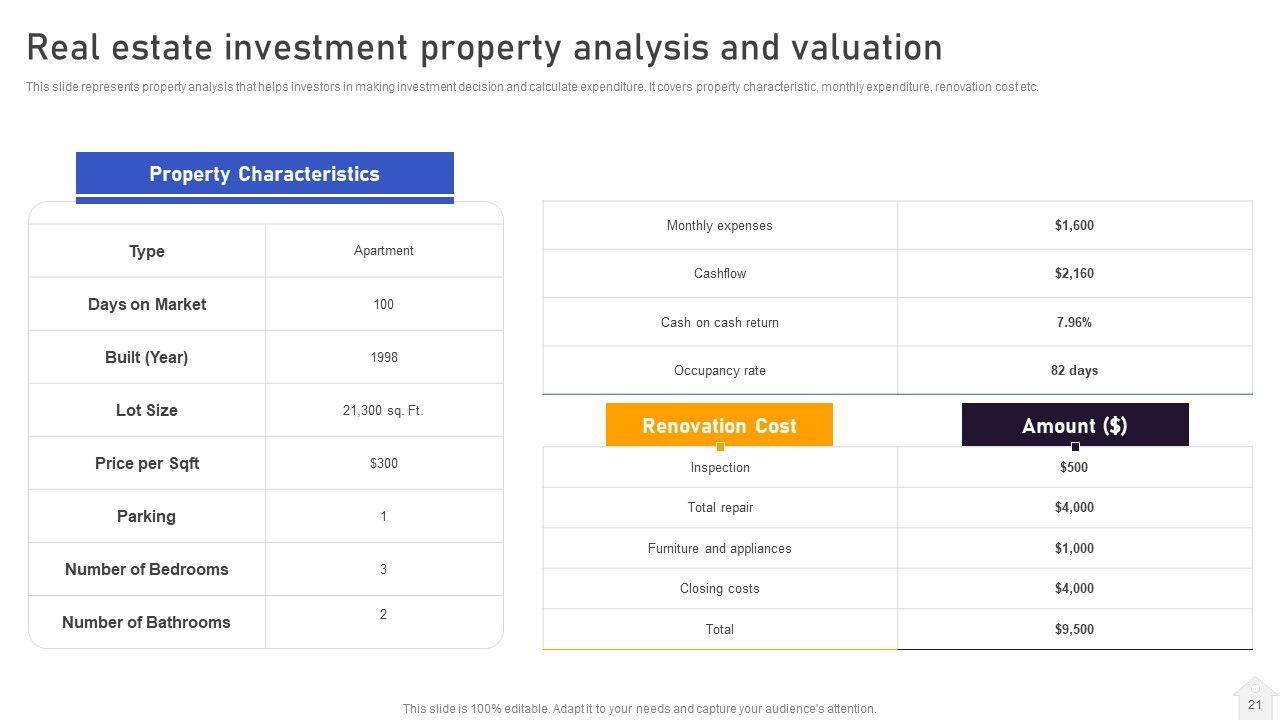Click the Cashflow row label

[720, 274]
